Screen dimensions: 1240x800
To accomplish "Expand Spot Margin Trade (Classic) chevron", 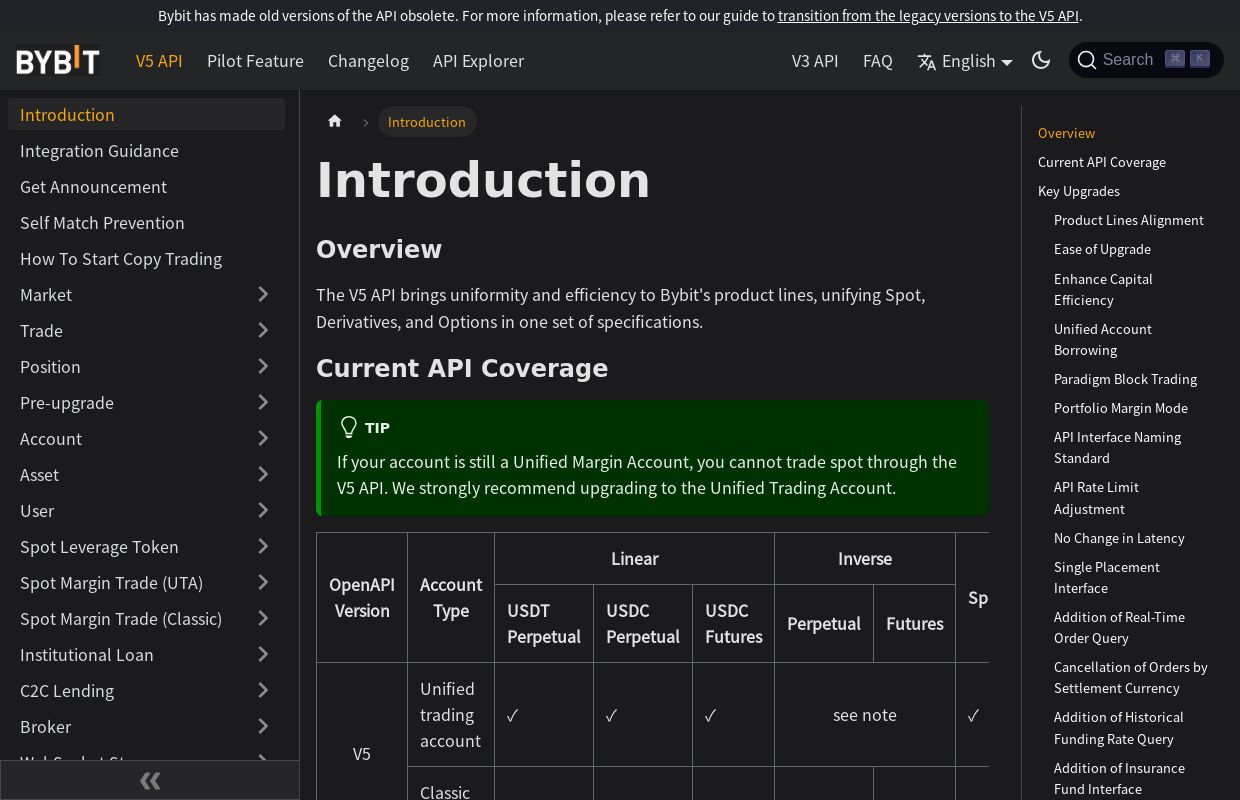I will pos(263,618).
